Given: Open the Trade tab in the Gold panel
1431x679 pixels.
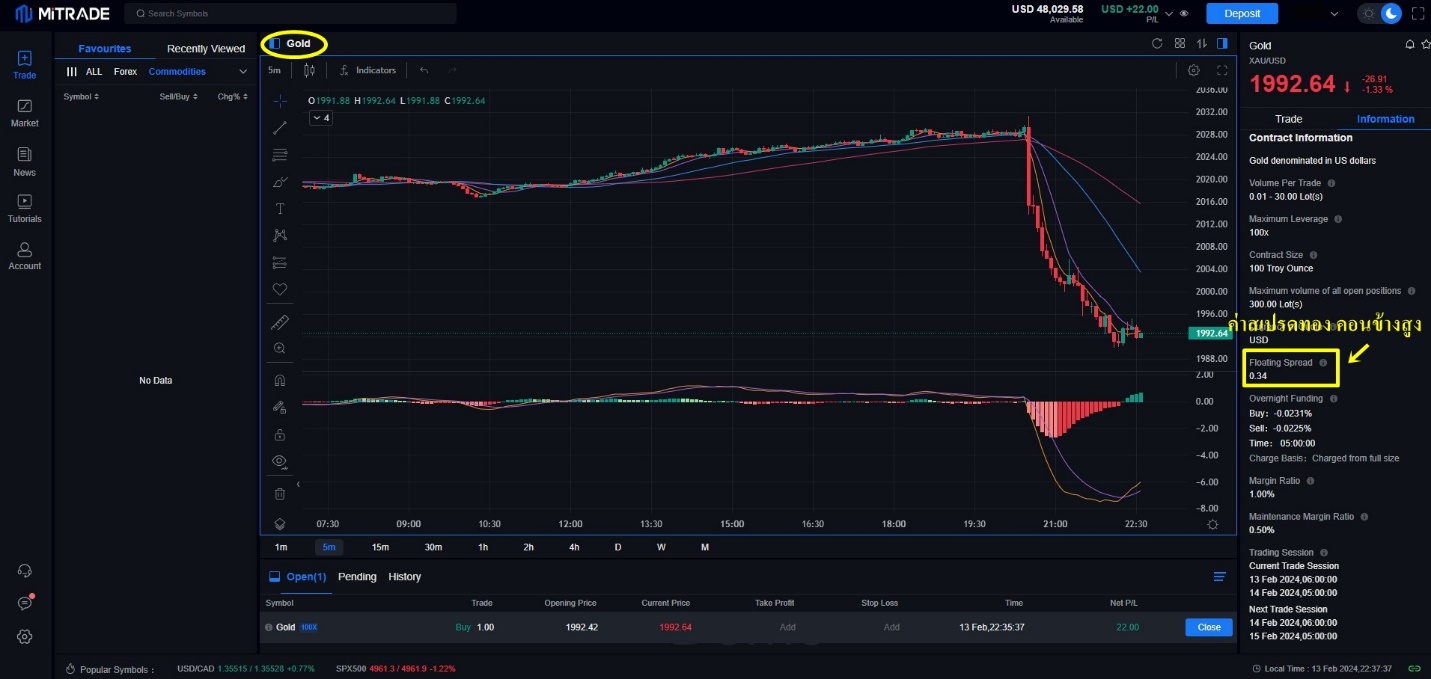Looking at the screenshot, I should coord(1289,119).
